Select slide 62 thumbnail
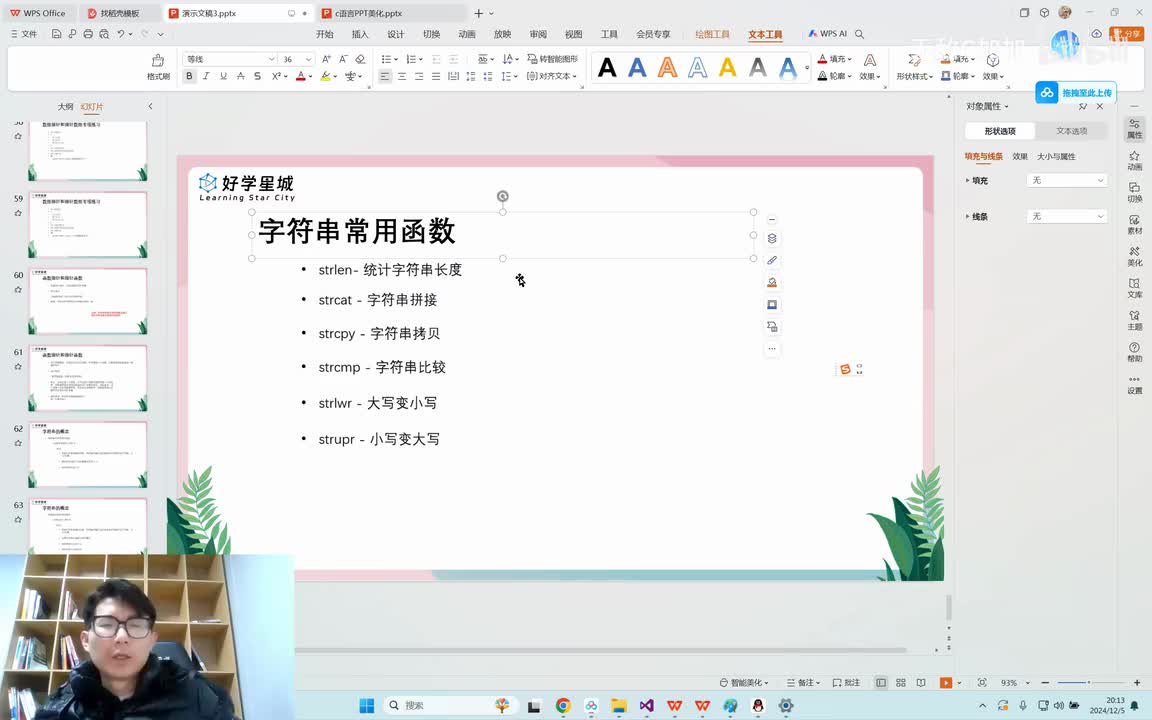The width and height of the screenshot is (1152, 720). click(87, 454)
